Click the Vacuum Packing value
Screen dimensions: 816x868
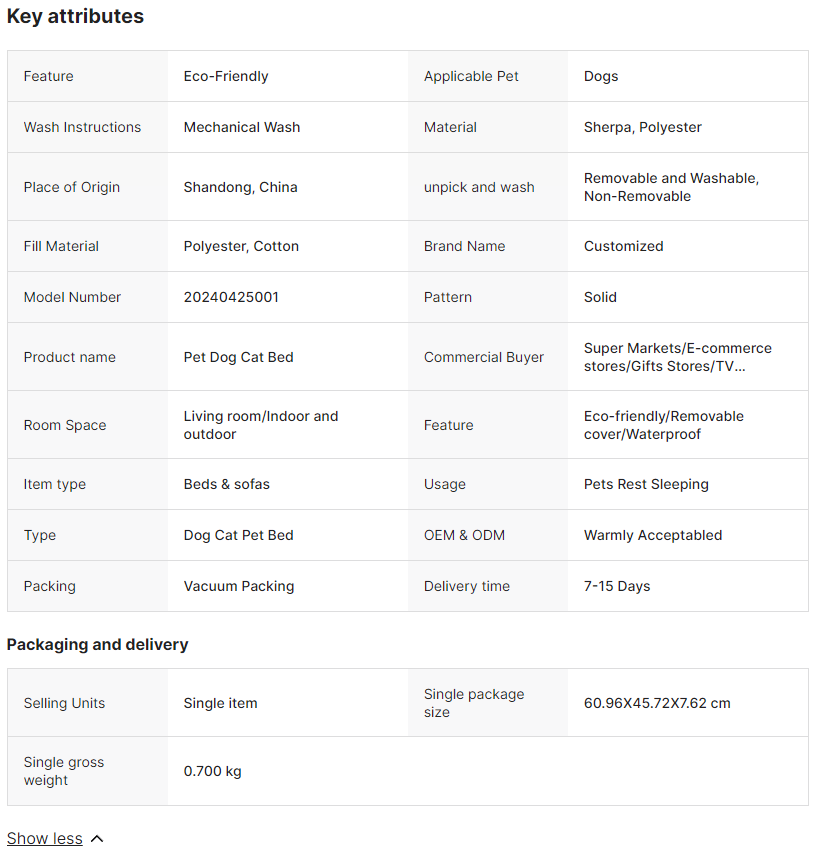(x=239, y=586)
